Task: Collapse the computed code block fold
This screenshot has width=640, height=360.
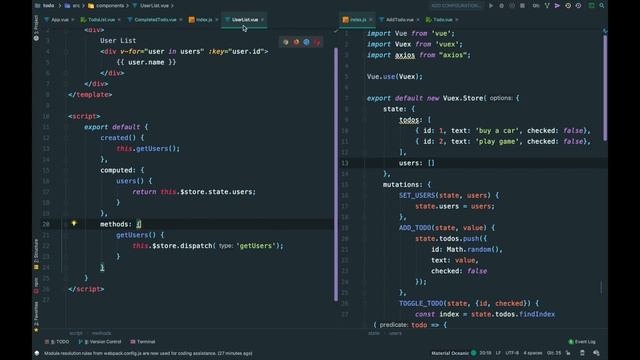Action: (66, 170)
